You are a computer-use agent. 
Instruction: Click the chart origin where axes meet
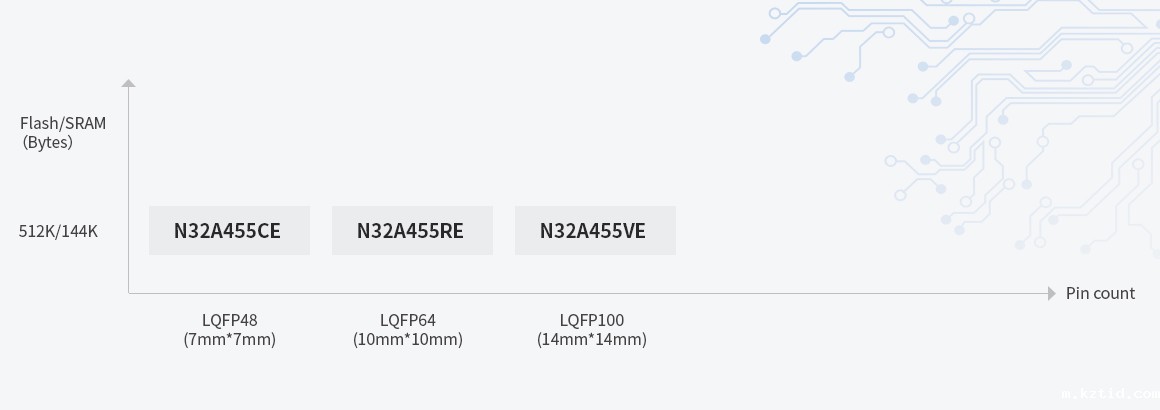tap(128, 293)
